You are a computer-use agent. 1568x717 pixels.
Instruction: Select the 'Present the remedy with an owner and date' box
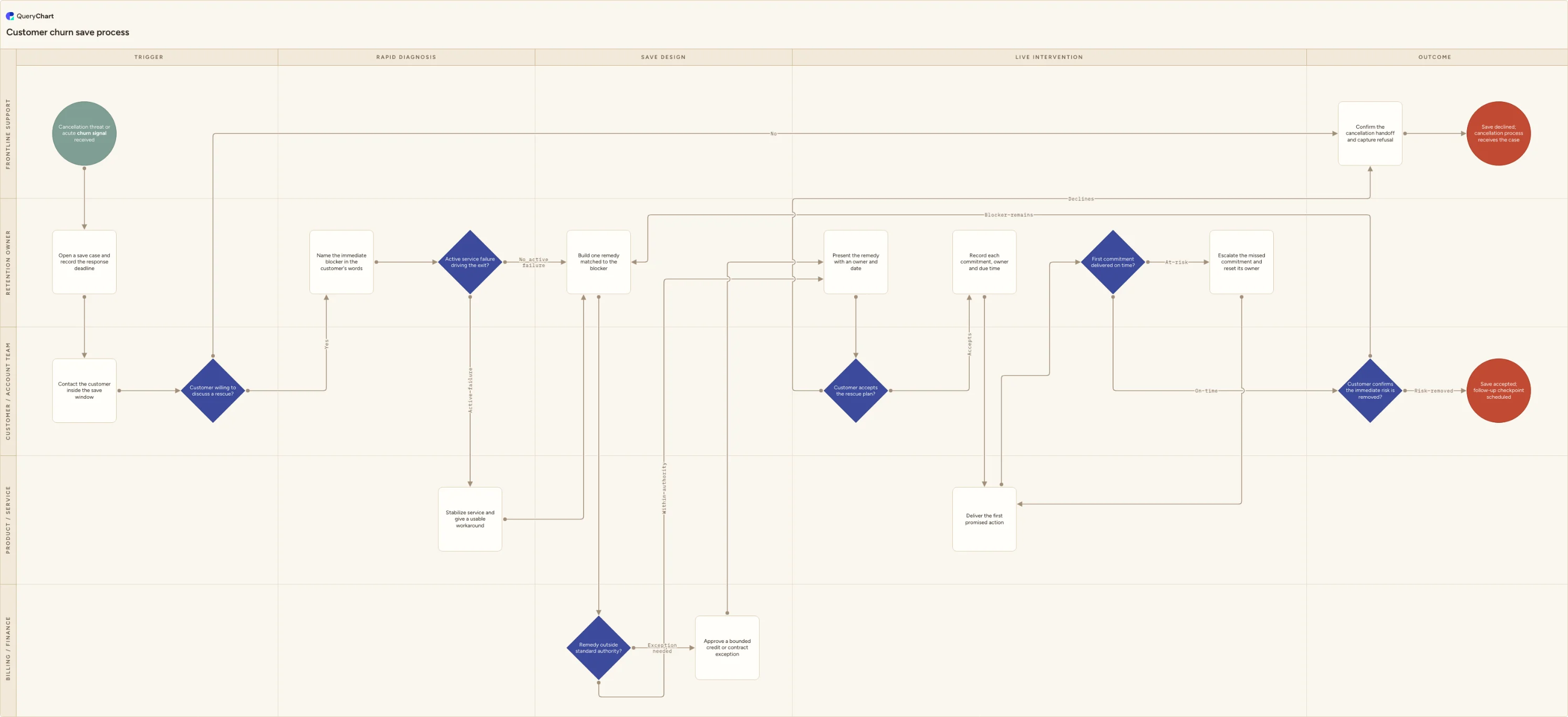tap(856, 262)
